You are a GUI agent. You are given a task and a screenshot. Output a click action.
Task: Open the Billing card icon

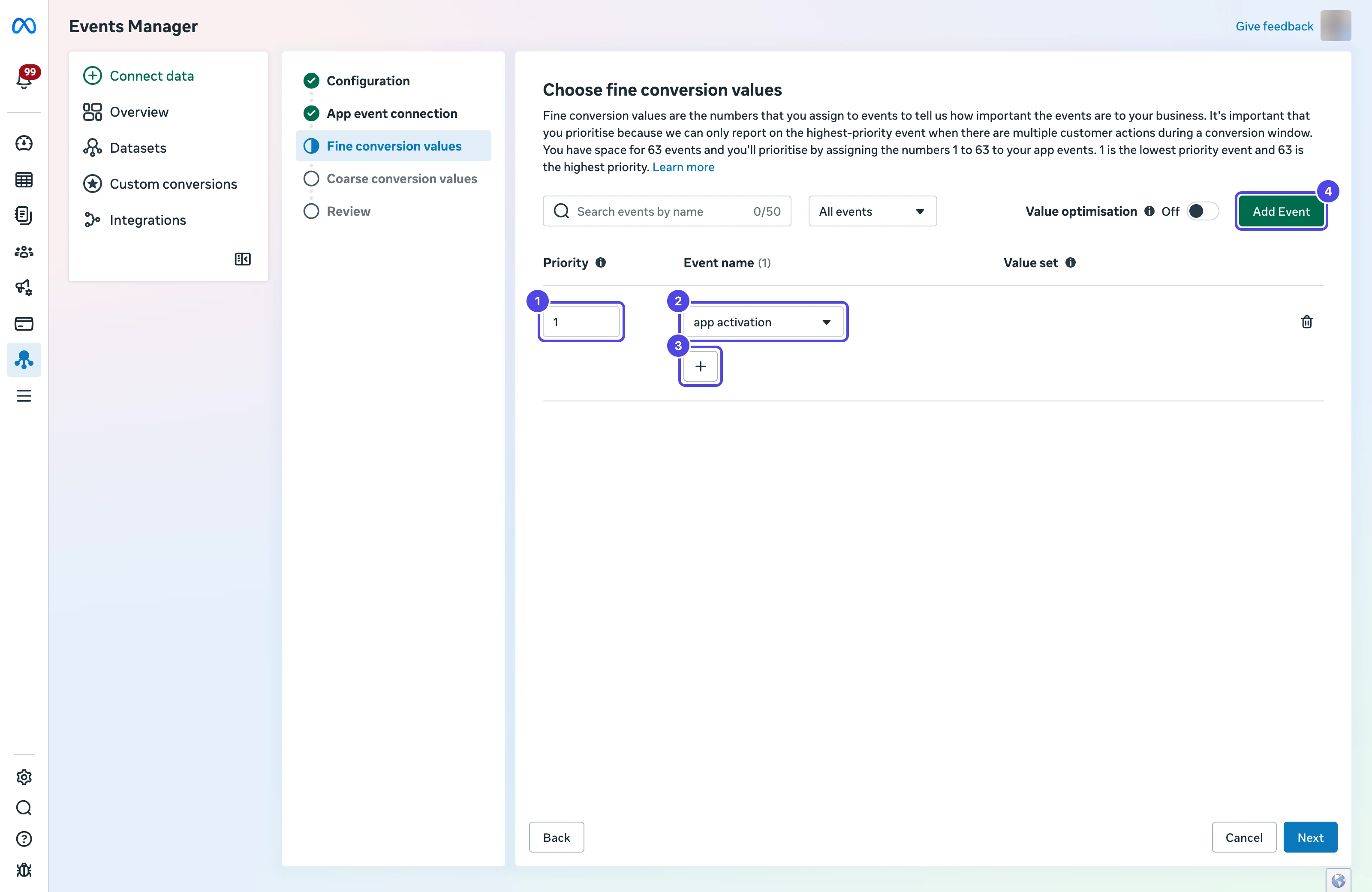[24, 323]
